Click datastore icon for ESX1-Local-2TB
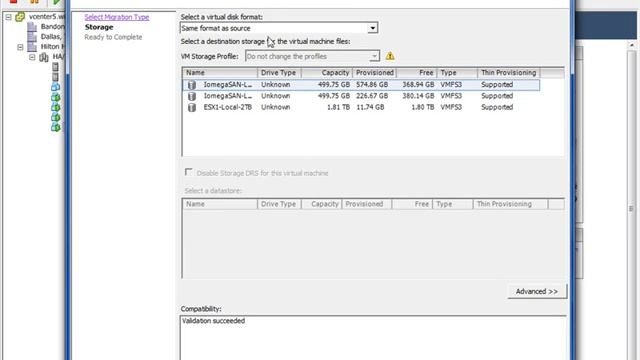The height and width of the screenshot is (360, 640). point(192,107)
